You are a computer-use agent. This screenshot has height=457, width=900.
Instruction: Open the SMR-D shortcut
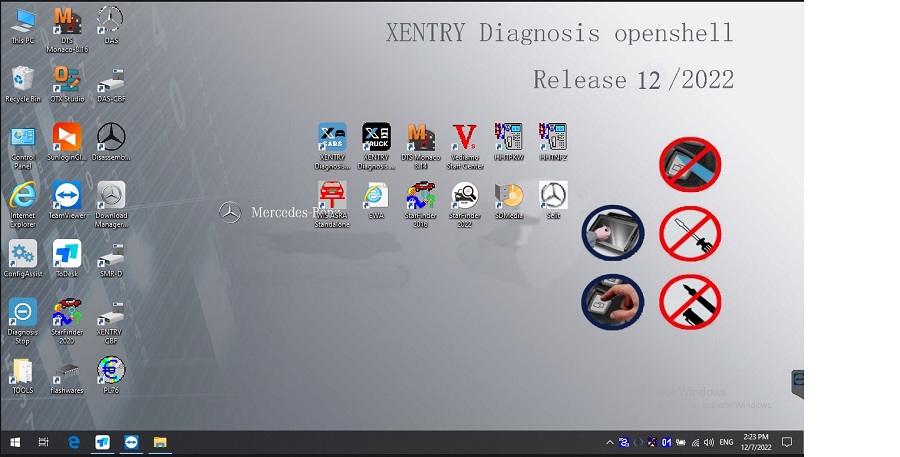111,259
